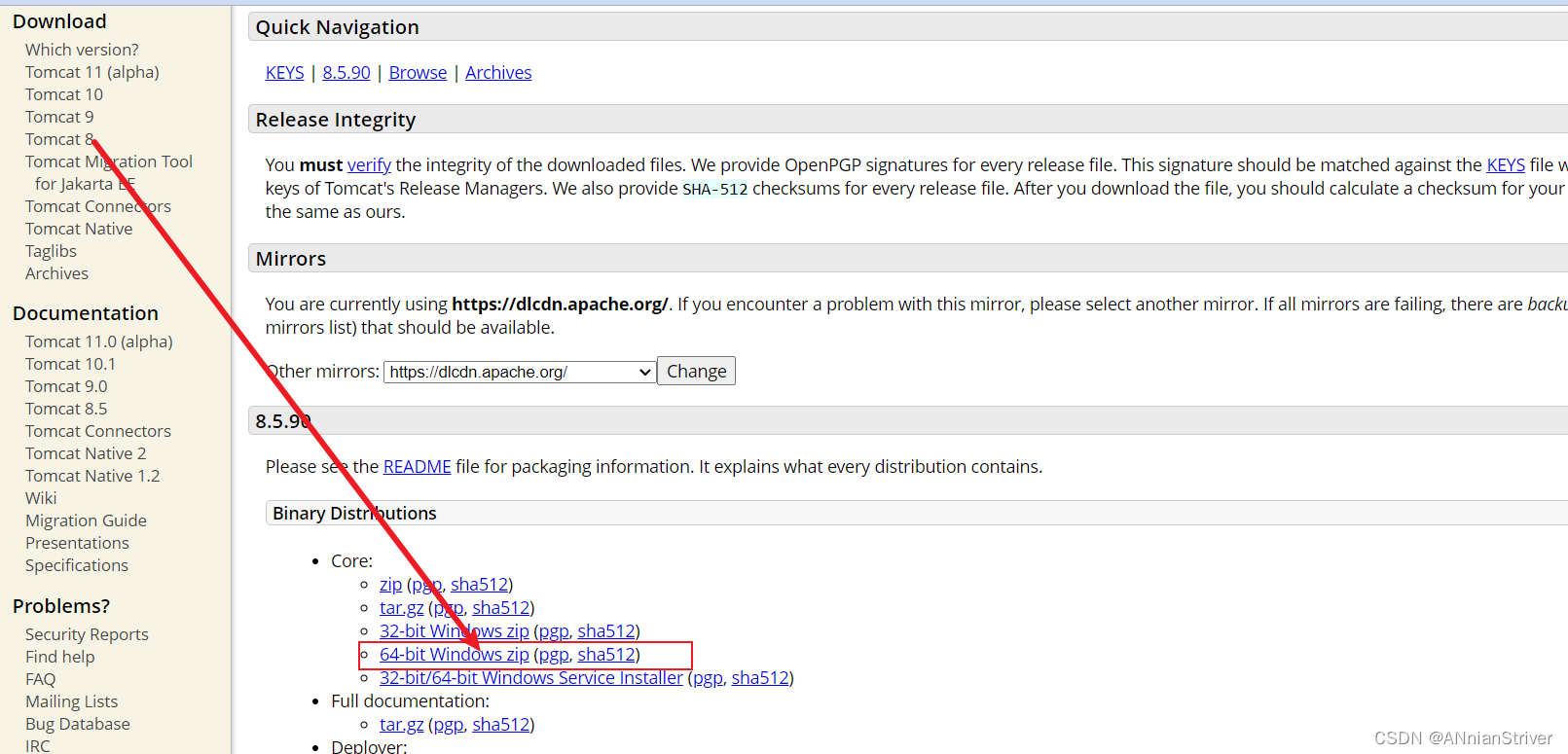The image size is (1568, 754).
Task: Download the 32-bit Windows zip
Action: pyautogui.click(x=455, y=631)
